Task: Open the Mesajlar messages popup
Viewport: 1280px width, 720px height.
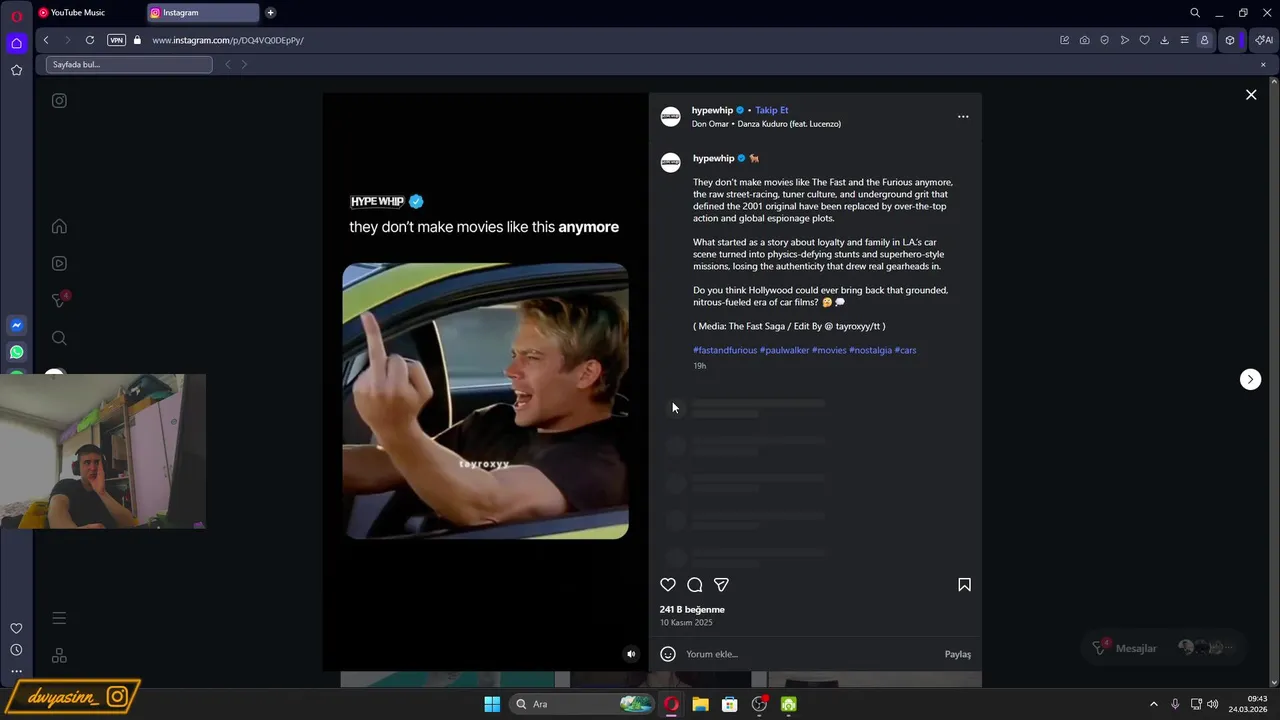Action: click(x=1163, y=648)
